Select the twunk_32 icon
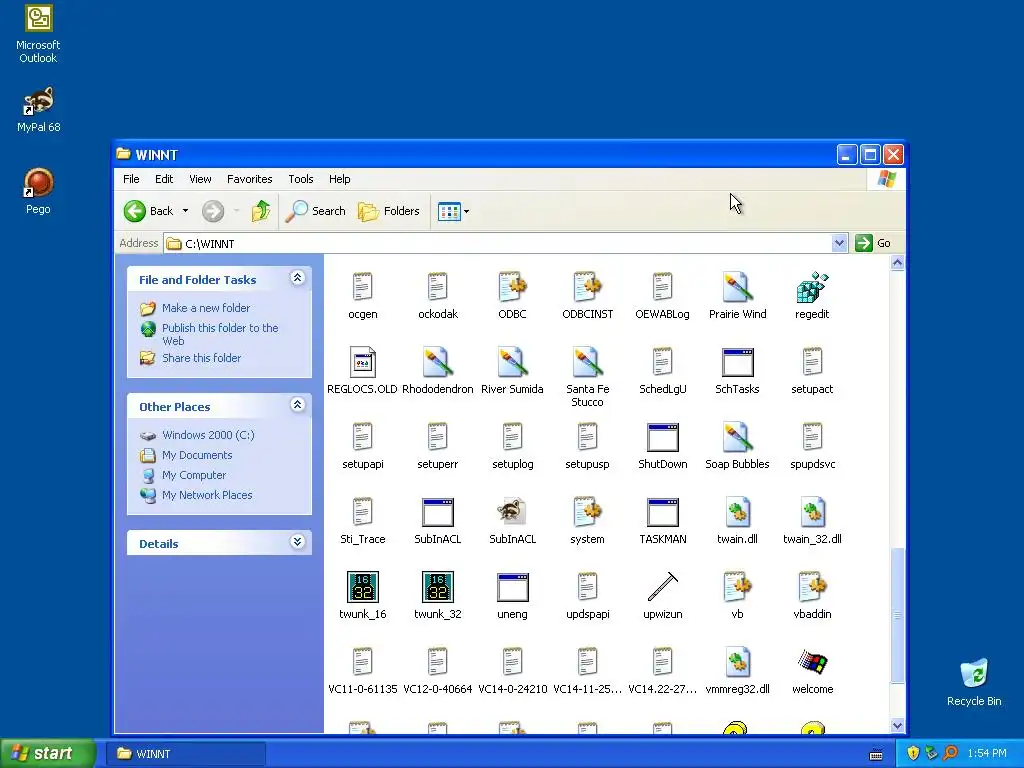 (438, 588)
